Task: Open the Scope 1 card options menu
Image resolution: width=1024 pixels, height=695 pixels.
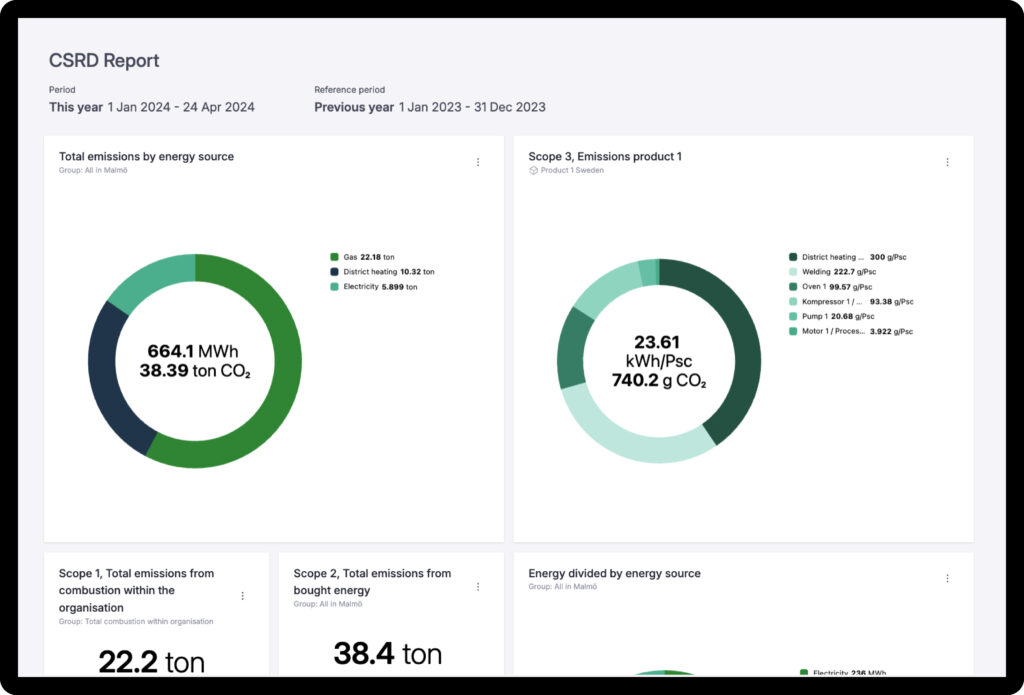Action: coord(242,596)
